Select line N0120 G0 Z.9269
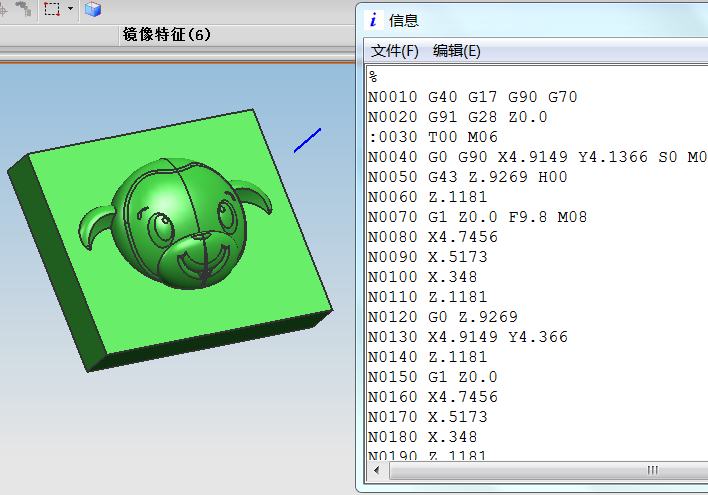This screenshot has width=708, height=495. tap(442, 317)
